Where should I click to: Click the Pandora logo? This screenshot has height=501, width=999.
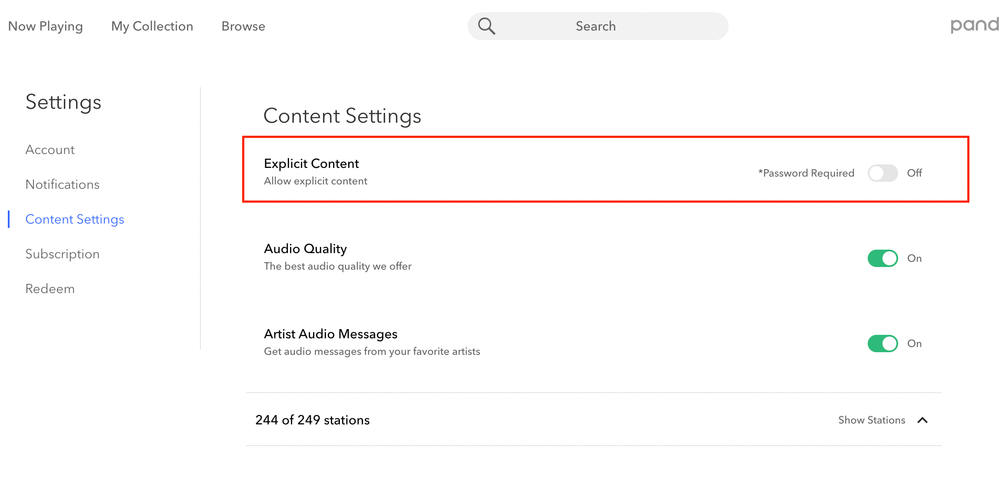(974, 26)
